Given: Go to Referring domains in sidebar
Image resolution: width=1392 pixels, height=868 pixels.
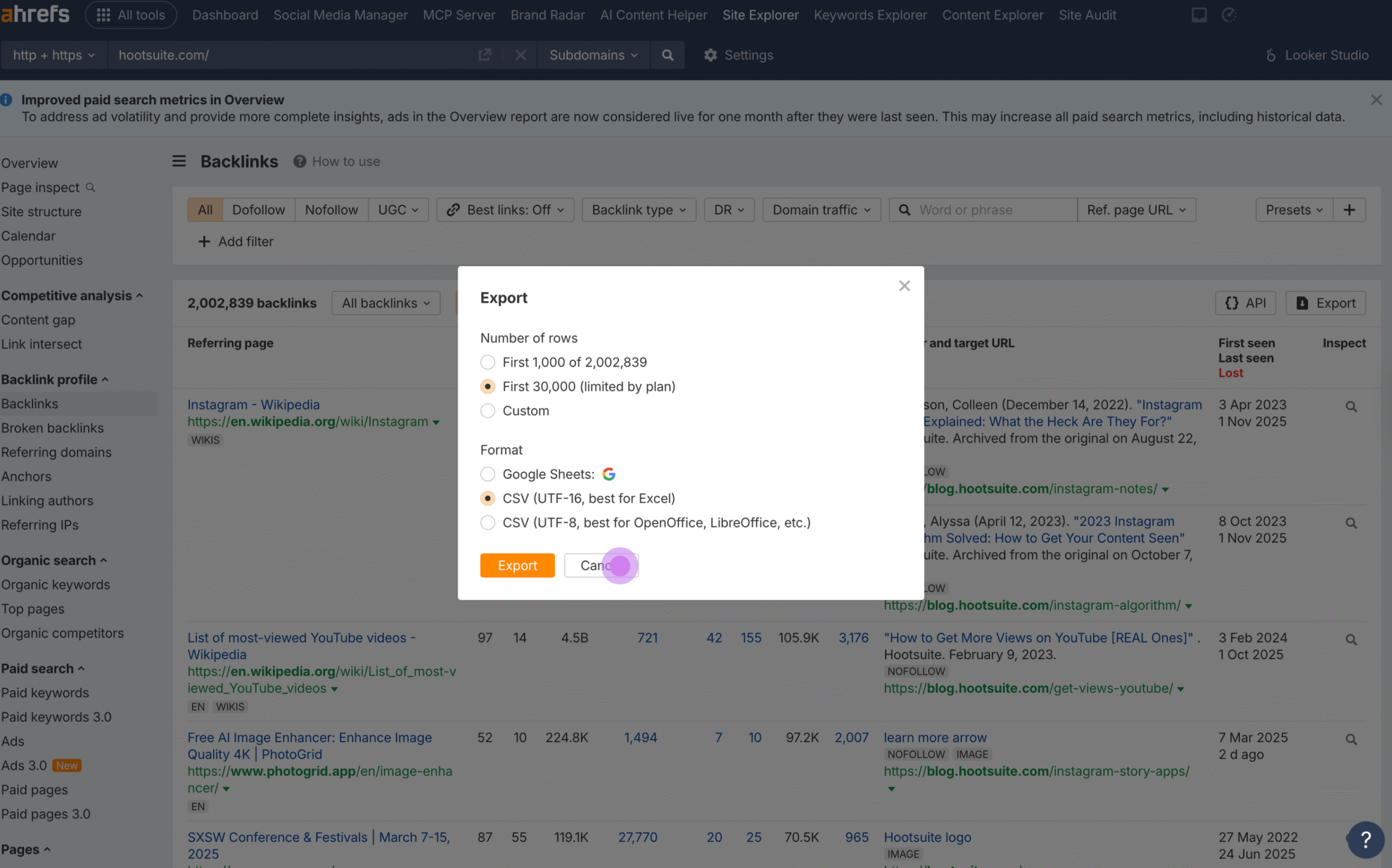Looking at the screenshot, I should (x=56, y=452).
